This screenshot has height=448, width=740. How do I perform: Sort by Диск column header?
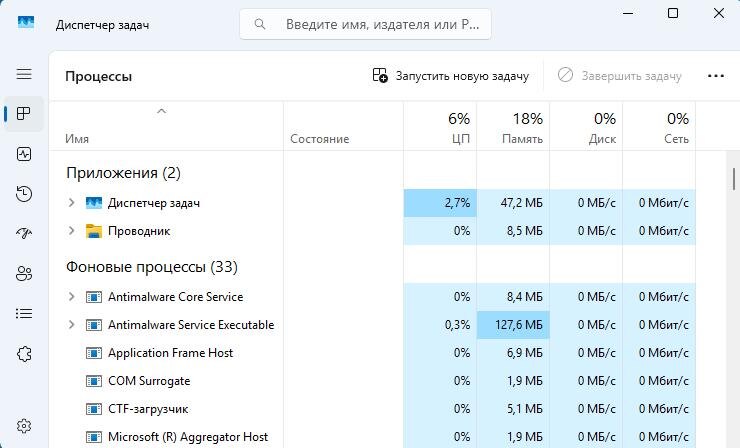586,127
